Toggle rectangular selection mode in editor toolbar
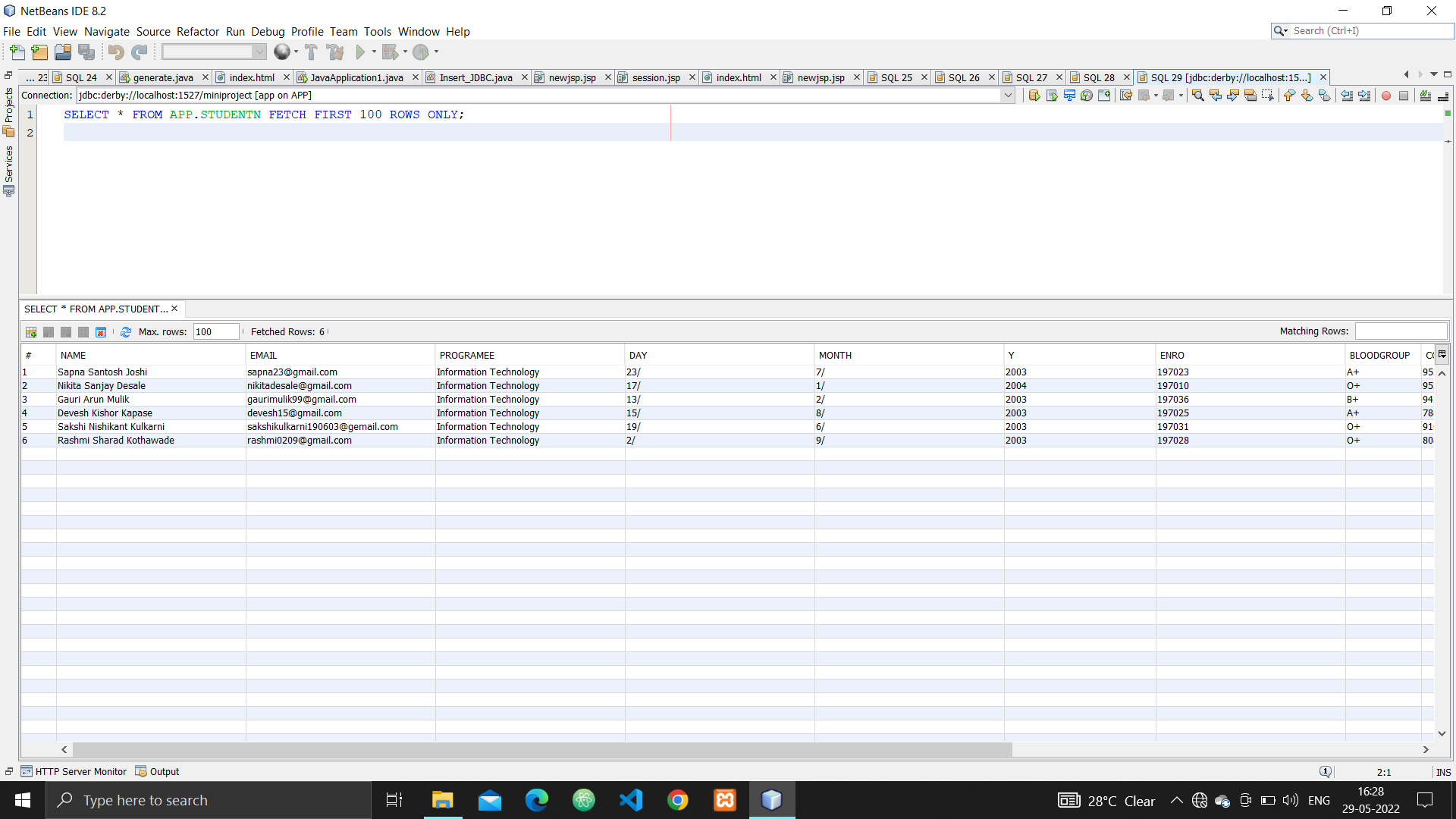The image size is (1456, 819). [x=1268, y=96]
